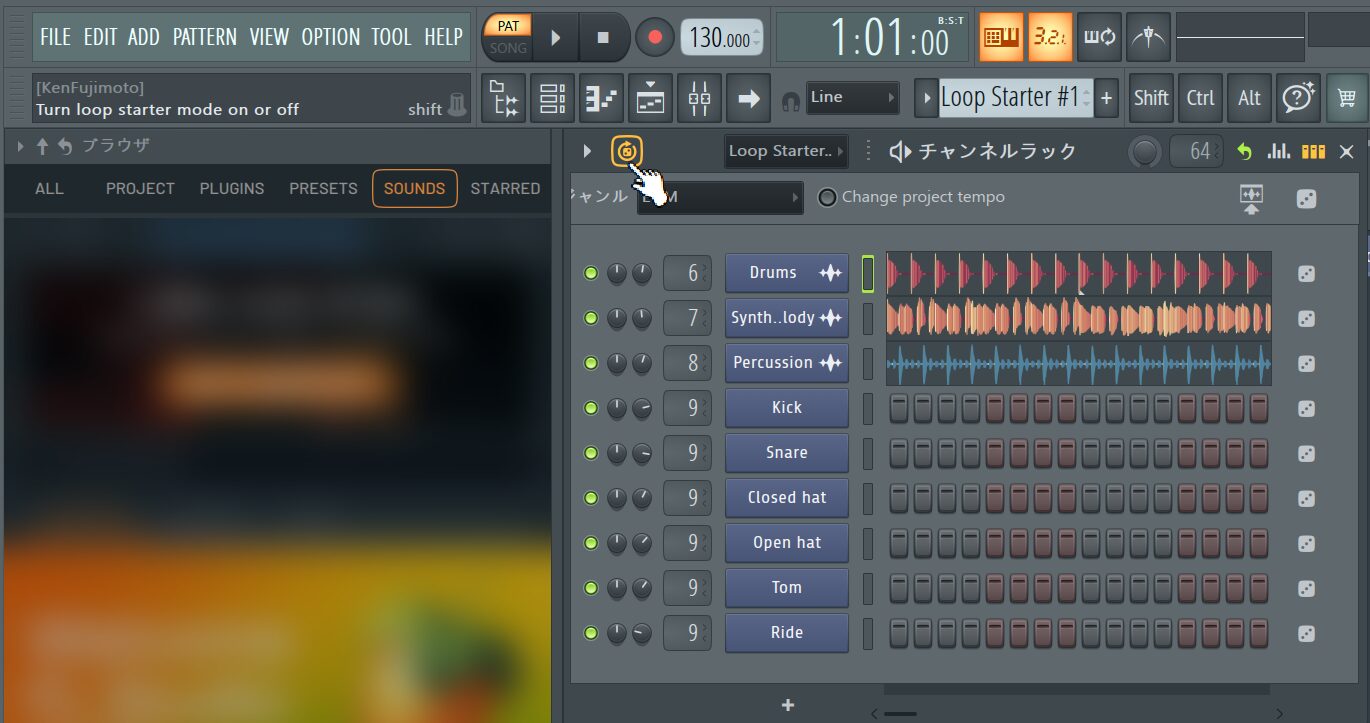This screenshot has width=1370, height=723.
Task: Mute the Closed hat channel LED
Action: pos(591,498)
